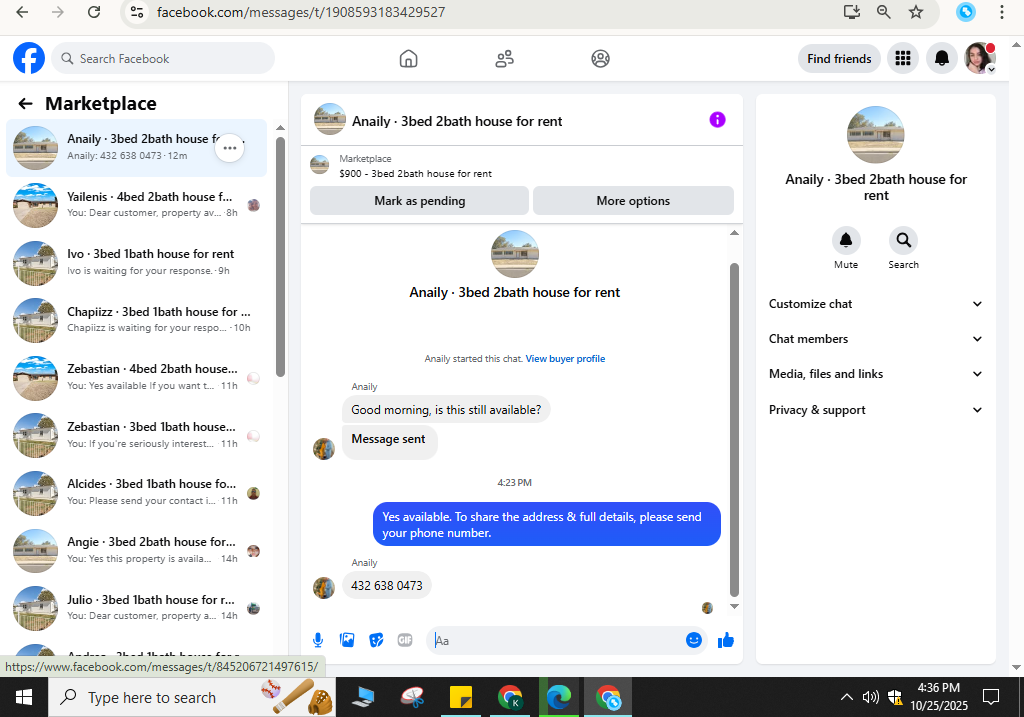Open the account profile picture menu
This screenshot has height=717, width=1024.
pos(980,59)
